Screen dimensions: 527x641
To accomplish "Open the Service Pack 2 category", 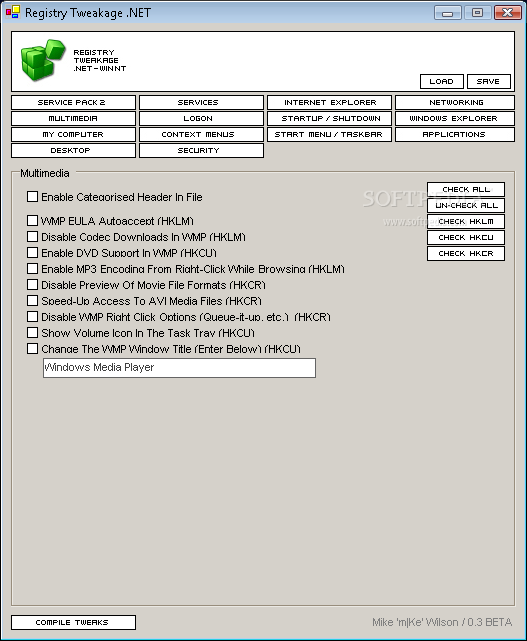I will pyautogui.click(x=73, y=102).
